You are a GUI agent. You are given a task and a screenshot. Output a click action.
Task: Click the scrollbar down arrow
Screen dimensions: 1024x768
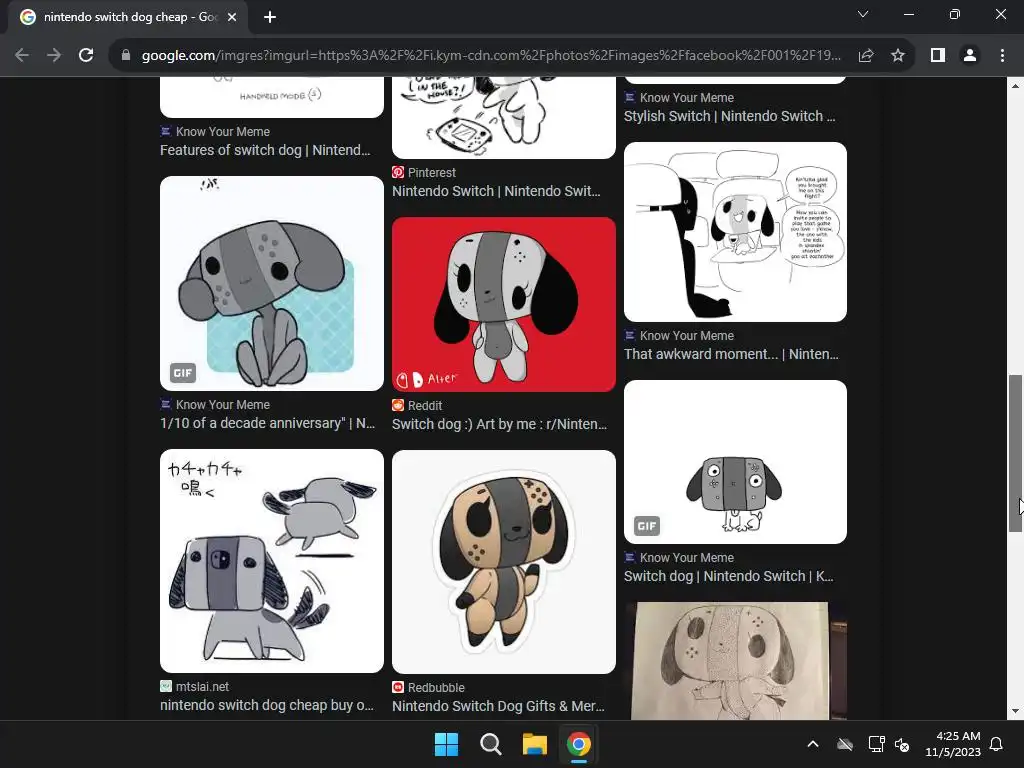coord(1015,711)
